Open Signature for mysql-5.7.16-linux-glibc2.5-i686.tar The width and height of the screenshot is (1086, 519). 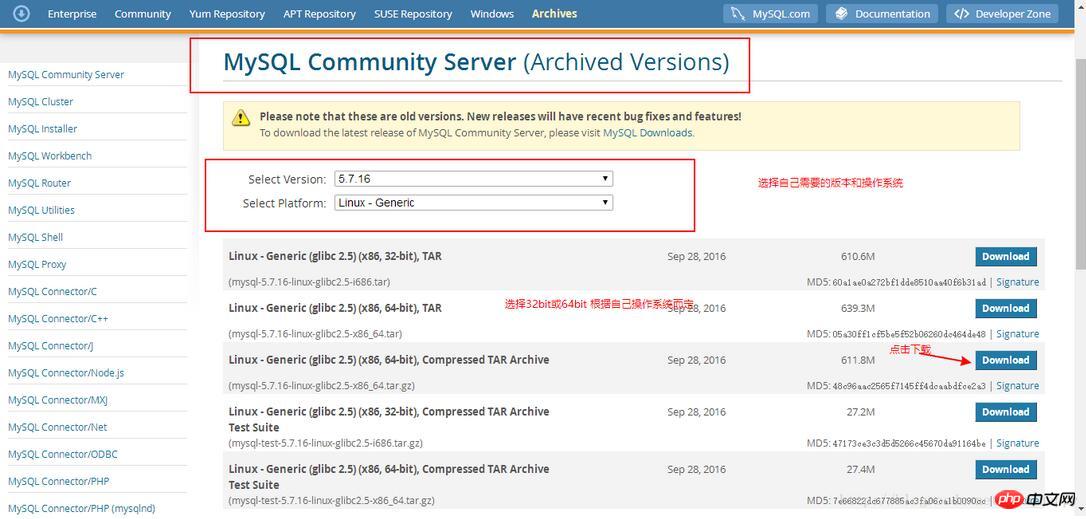(1017, 282)
